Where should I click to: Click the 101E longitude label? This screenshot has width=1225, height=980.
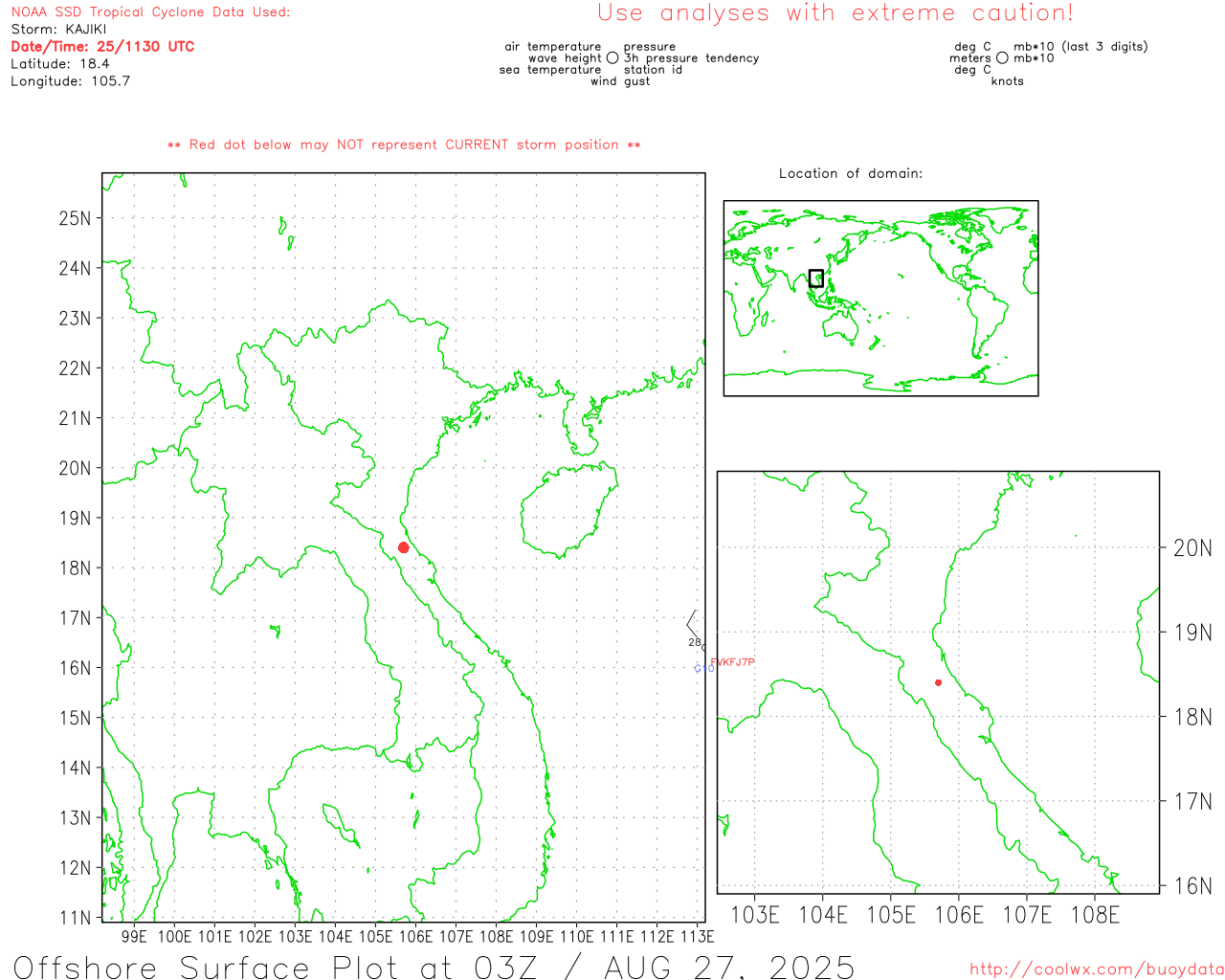coord(214,937)
